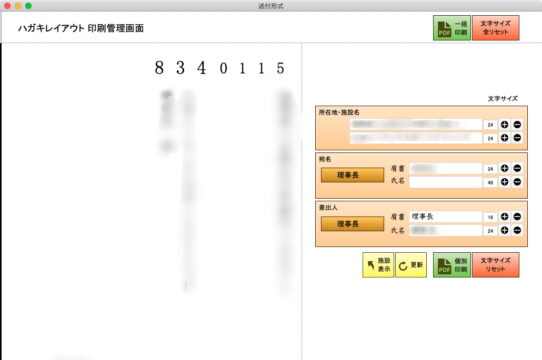The image size is (542, 360).
Task: Click font size value of second 所在地・施設名 line
Action: [490, 138]
